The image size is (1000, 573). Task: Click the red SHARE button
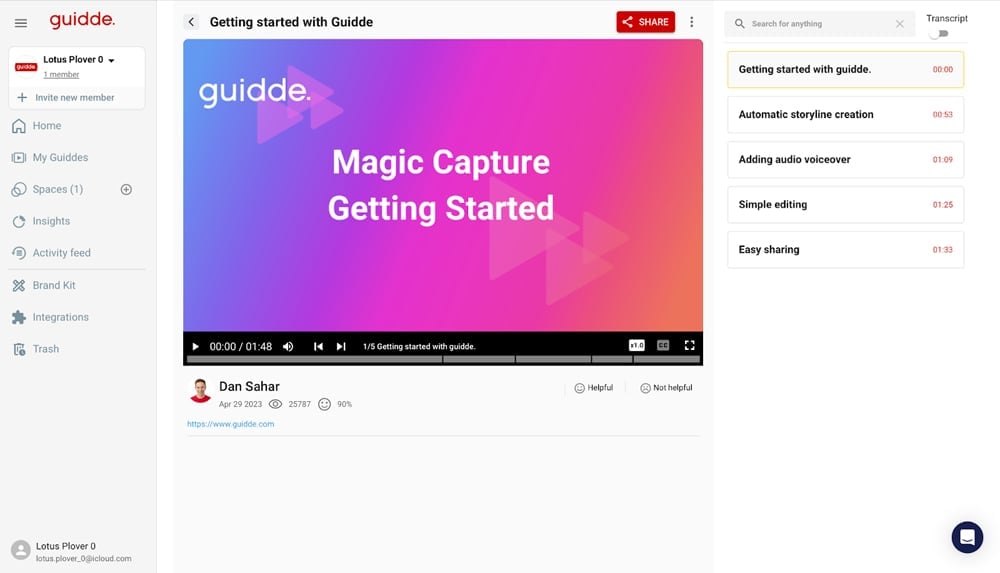click(x=645, y=22)
